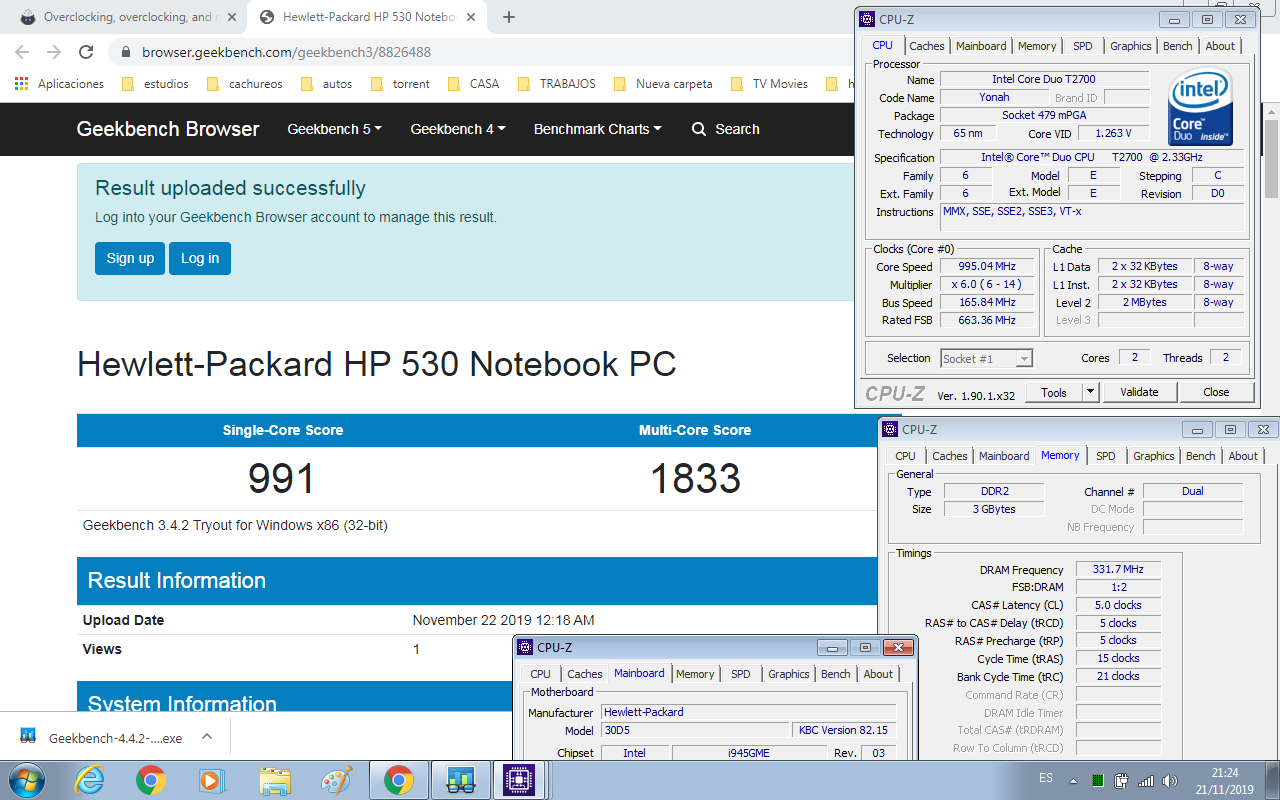The height and width of the screenshot is (800, 1280).
Task: Open Bench tab in top CPU-Z window
Action: tap(1178, 46)
